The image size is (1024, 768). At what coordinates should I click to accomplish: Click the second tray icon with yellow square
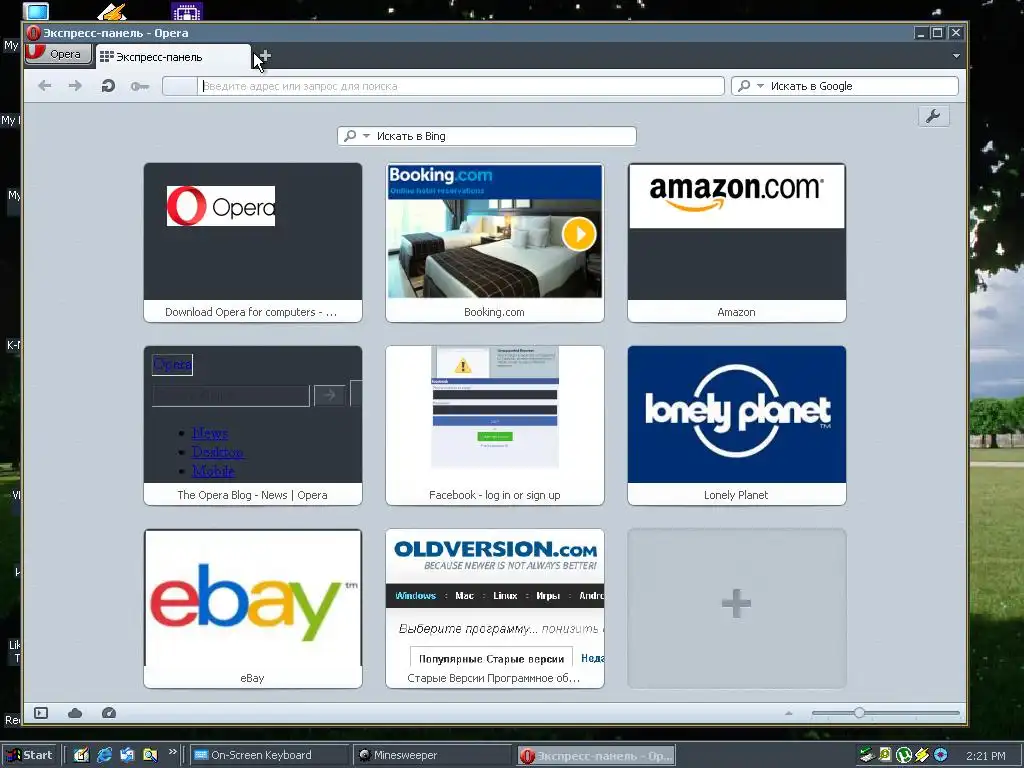[885, 755]
